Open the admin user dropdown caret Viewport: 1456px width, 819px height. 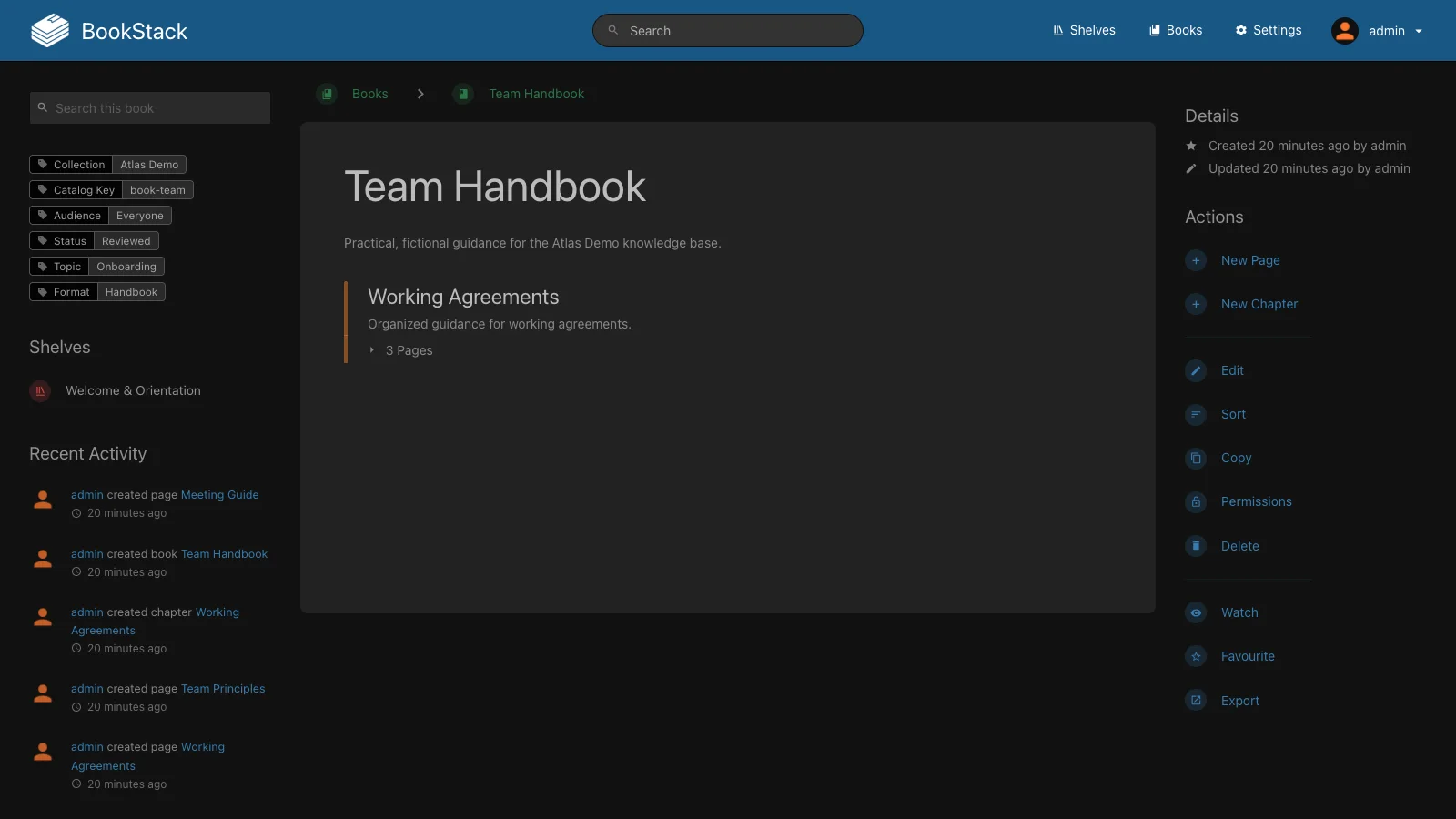point(1419,31)
